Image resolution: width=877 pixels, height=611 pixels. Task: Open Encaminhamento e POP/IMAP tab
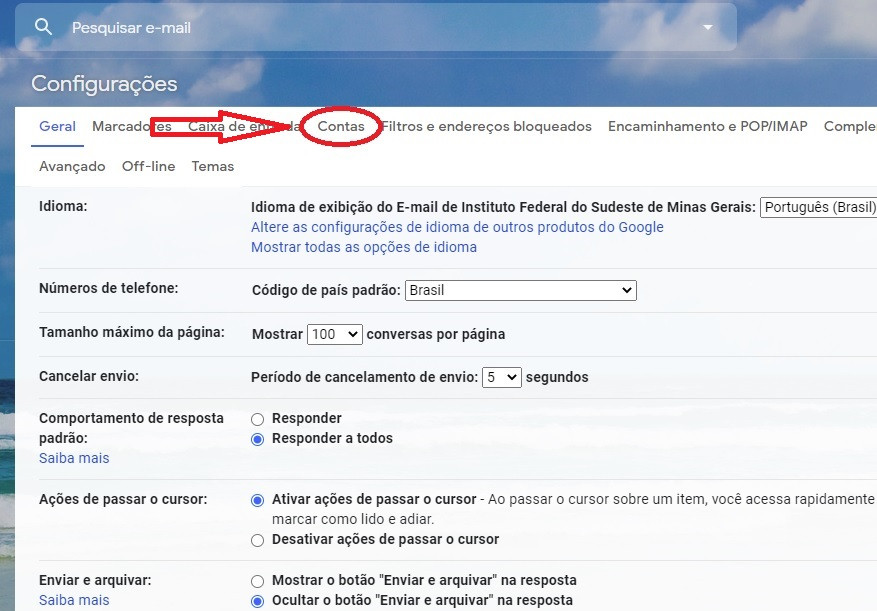pyautogui.click(x=707, y=127)
